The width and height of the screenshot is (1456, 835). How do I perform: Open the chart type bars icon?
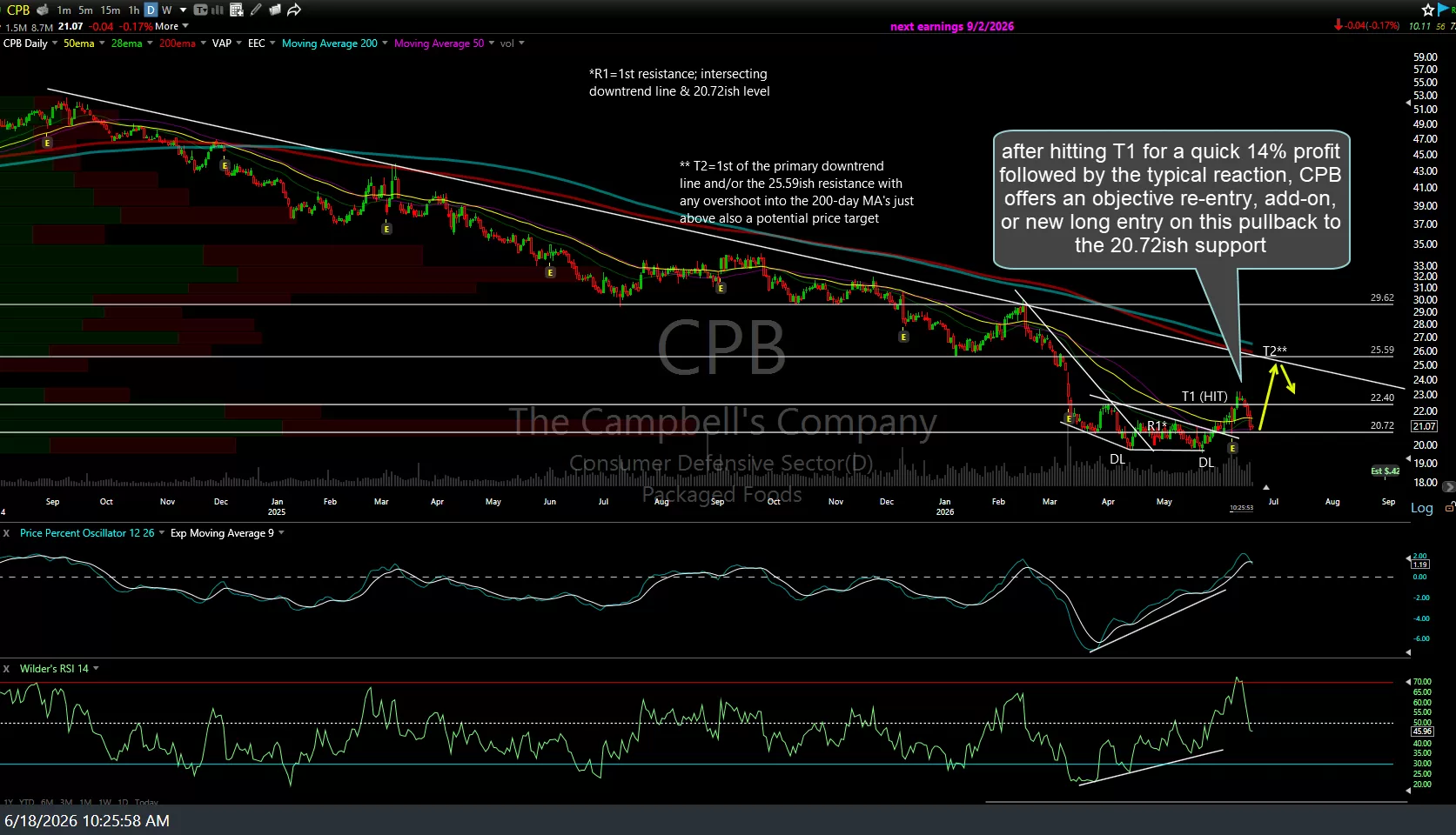pos(218,10)
